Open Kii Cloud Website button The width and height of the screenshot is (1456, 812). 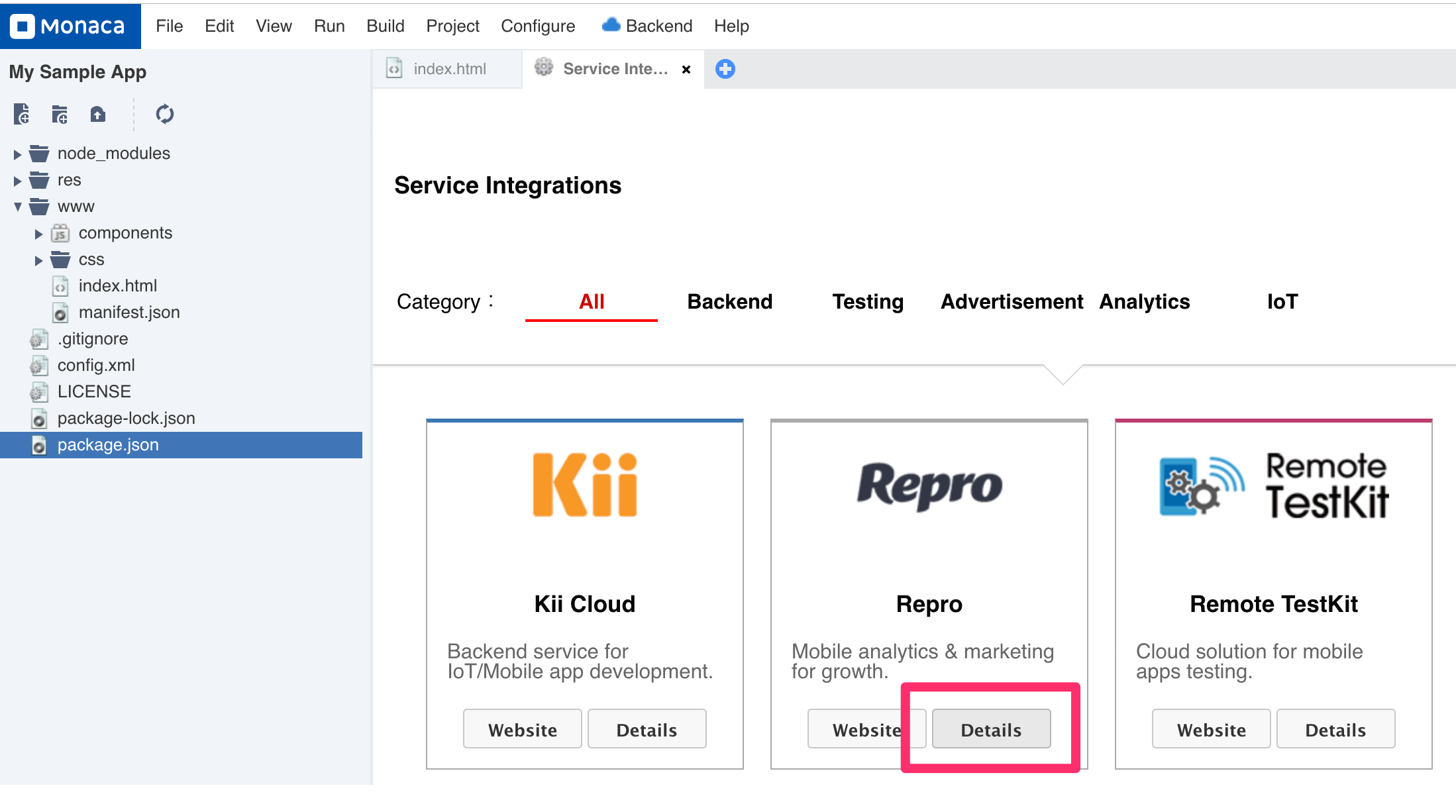click(x=523, y=729)
